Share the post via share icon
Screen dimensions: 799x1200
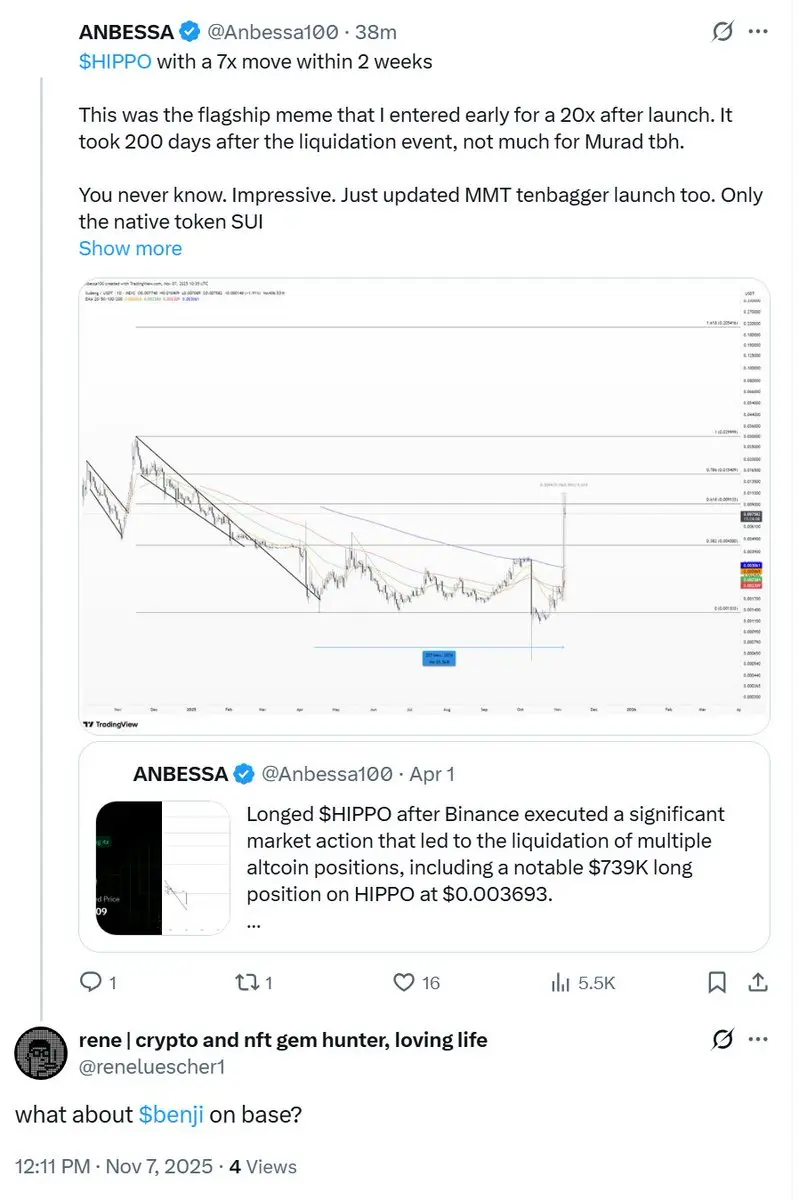coord(758,982)
